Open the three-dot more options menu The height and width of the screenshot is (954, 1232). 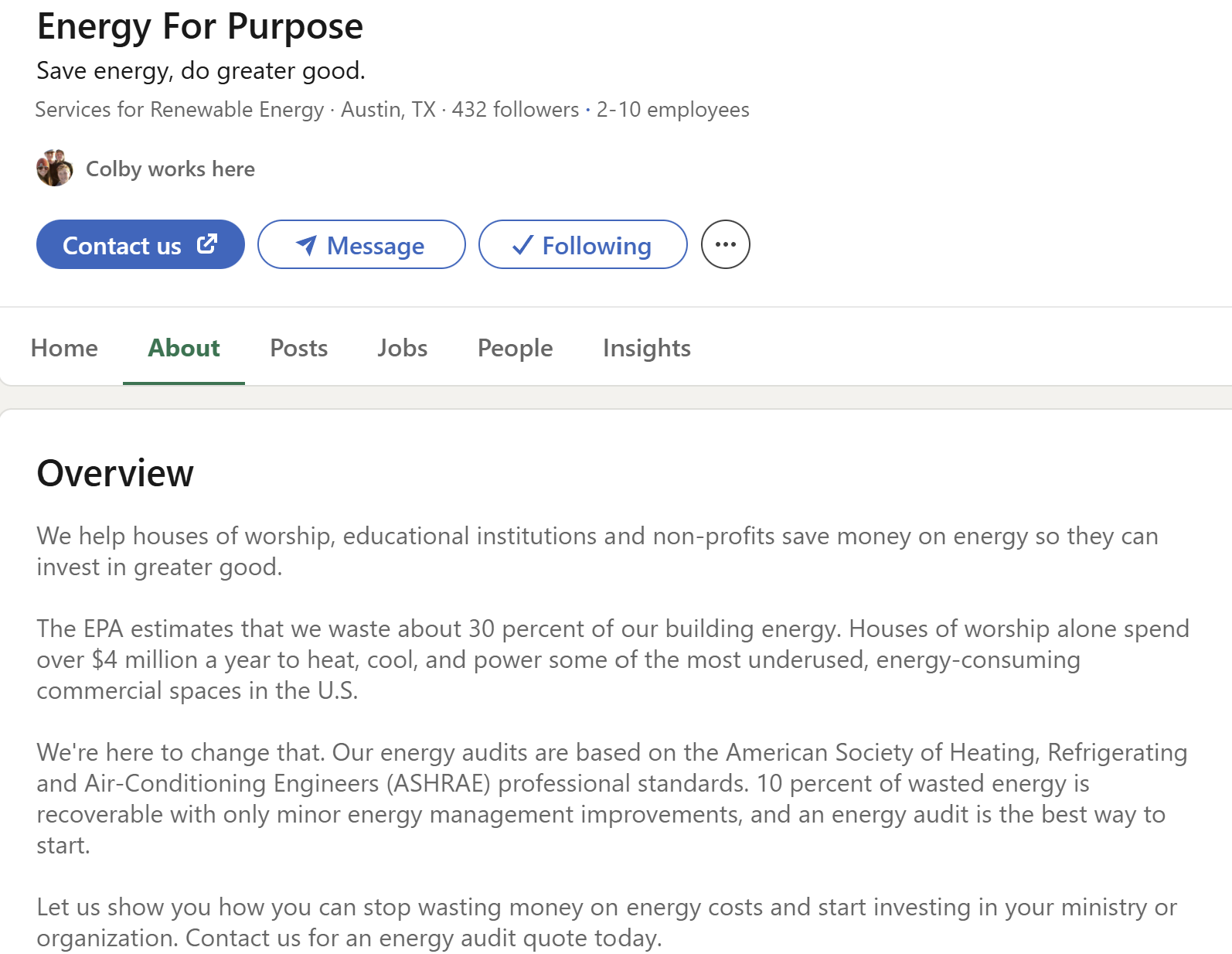click(x=725, y=244)
